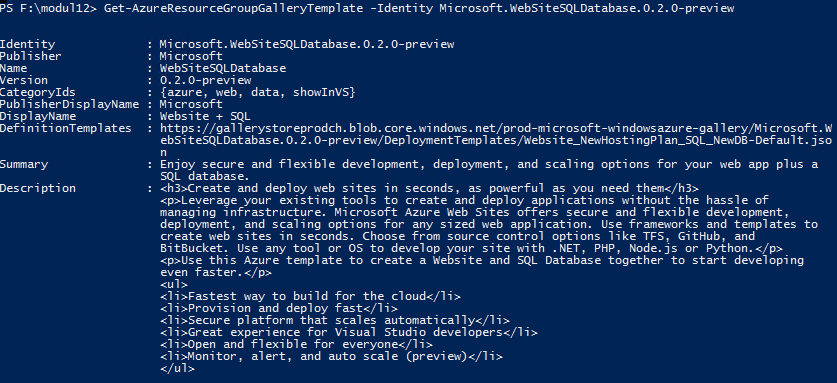Click the DefinitionTemplates label

click(66, 128)
